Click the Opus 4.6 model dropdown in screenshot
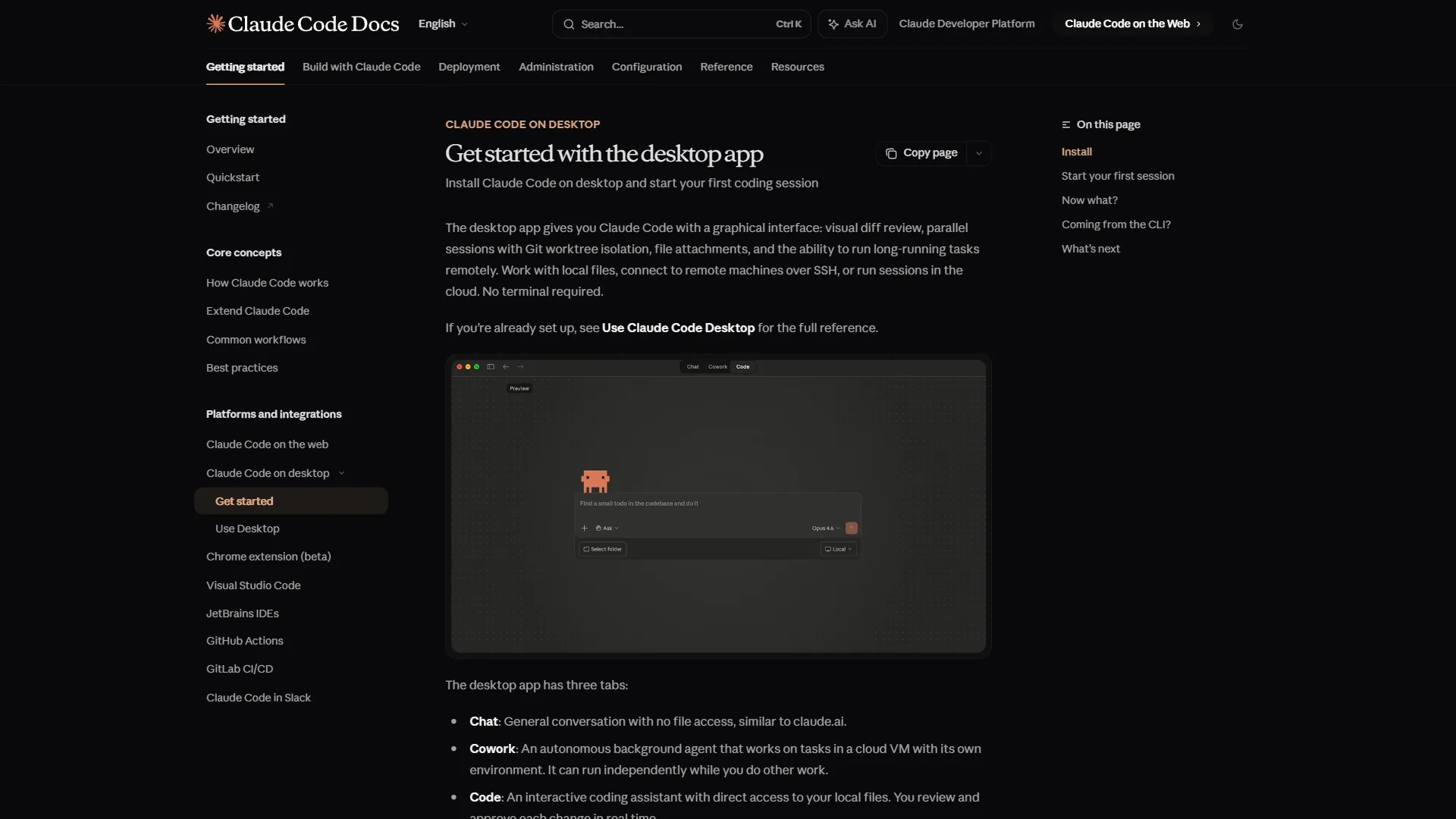This screenshot has height=819, width=1456. (825, 529)
